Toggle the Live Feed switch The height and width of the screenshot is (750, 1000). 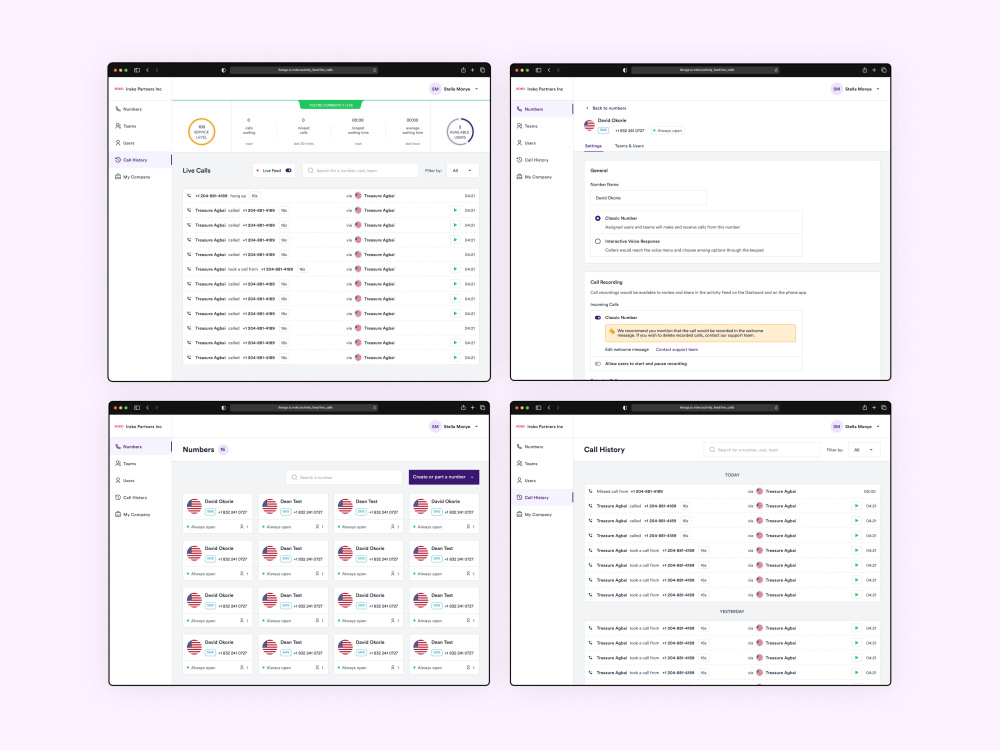coord(289,170)
